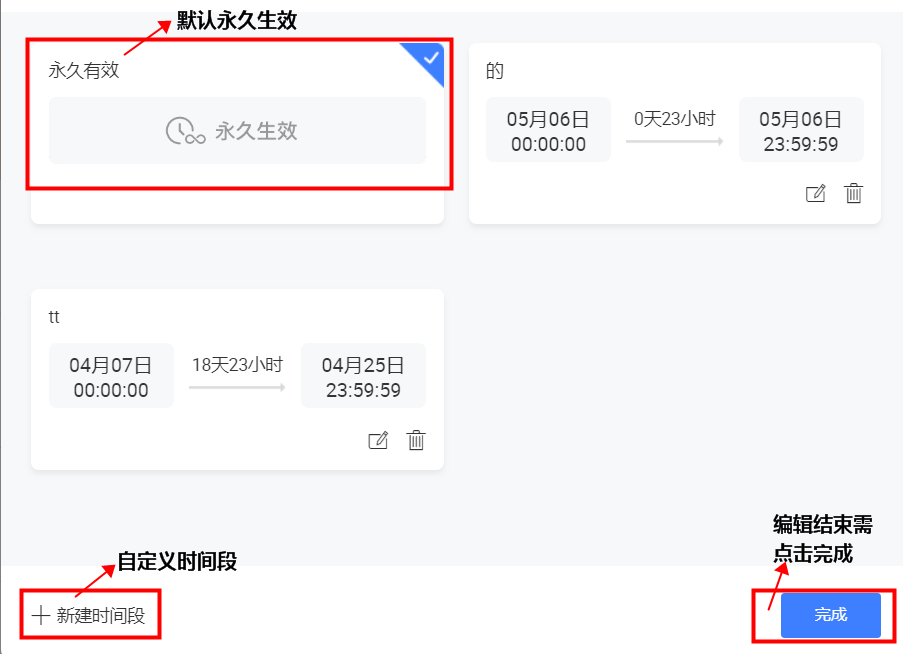This screenshot has width=903, height=654.
Task: Click the edit icon on 的 card
Action: pos(815,193)
